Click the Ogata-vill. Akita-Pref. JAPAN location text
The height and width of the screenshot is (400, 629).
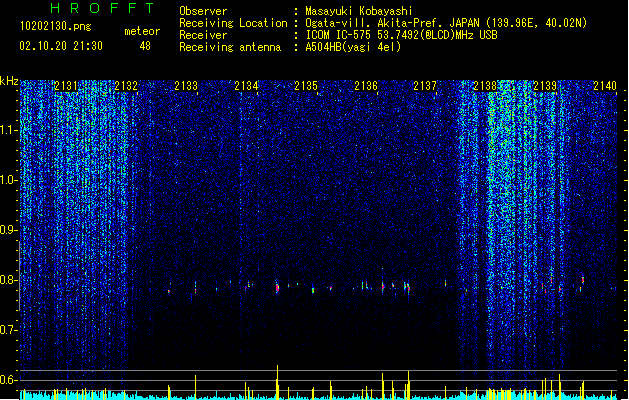(446, 23)
